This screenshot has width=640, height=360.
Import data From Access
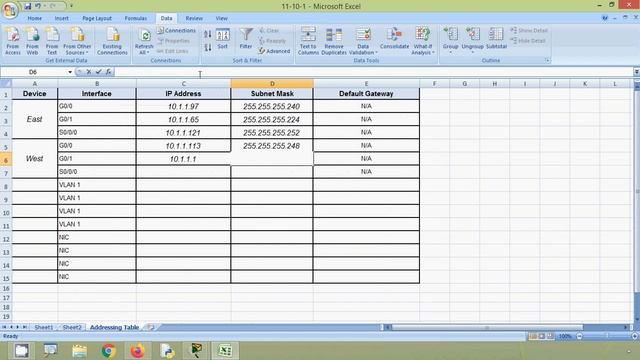click(13, 41)
